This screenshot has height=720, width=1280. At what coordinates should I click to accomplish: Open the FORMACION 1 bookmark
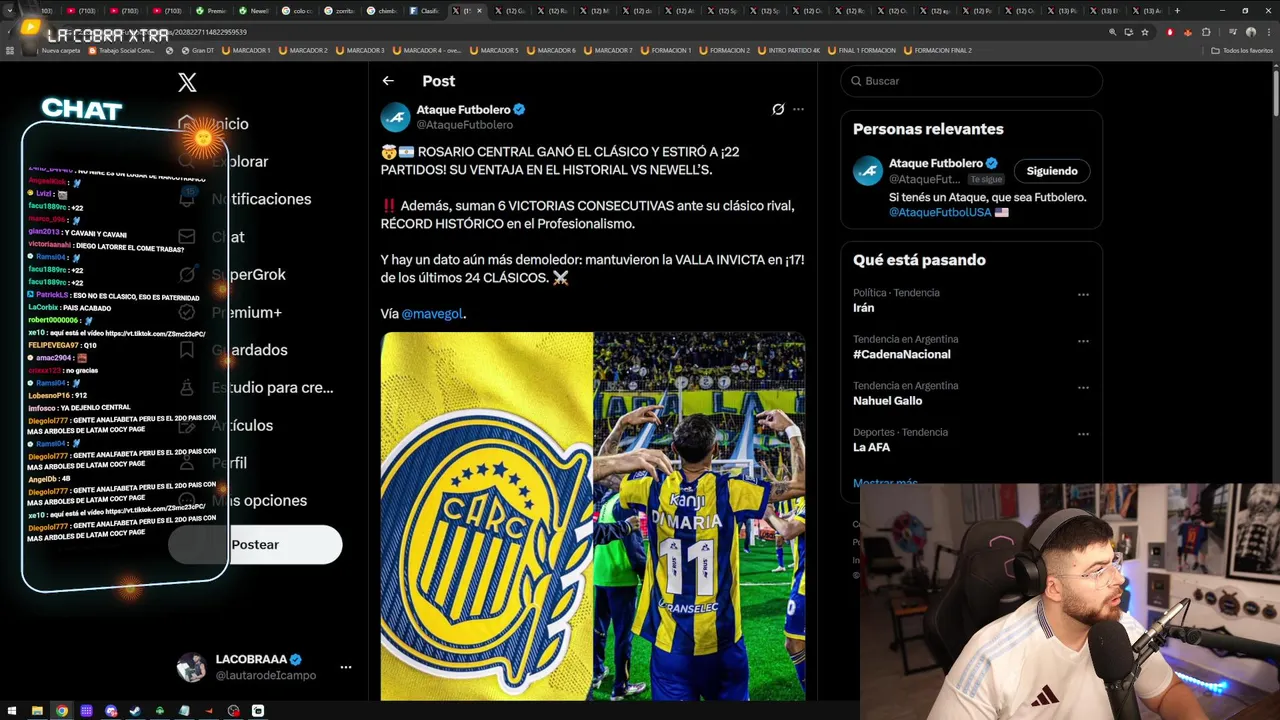(x=664, y=50)
